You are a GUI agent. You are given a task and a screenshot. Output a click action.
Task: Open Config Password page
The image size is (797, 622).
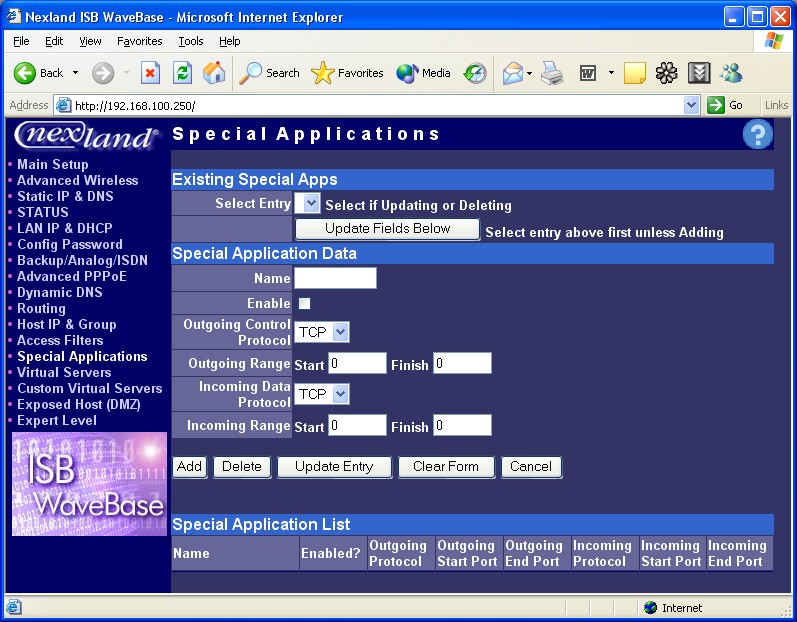coord(70,244)
